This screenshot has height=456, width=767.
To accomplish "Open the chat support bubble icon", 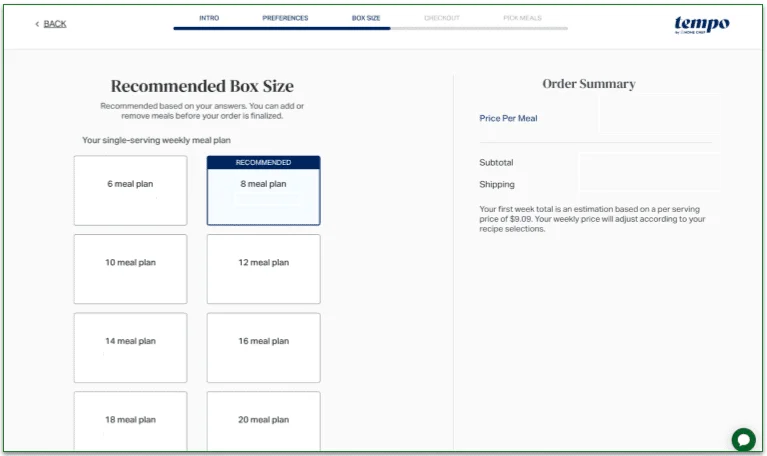I will point(743,439).
